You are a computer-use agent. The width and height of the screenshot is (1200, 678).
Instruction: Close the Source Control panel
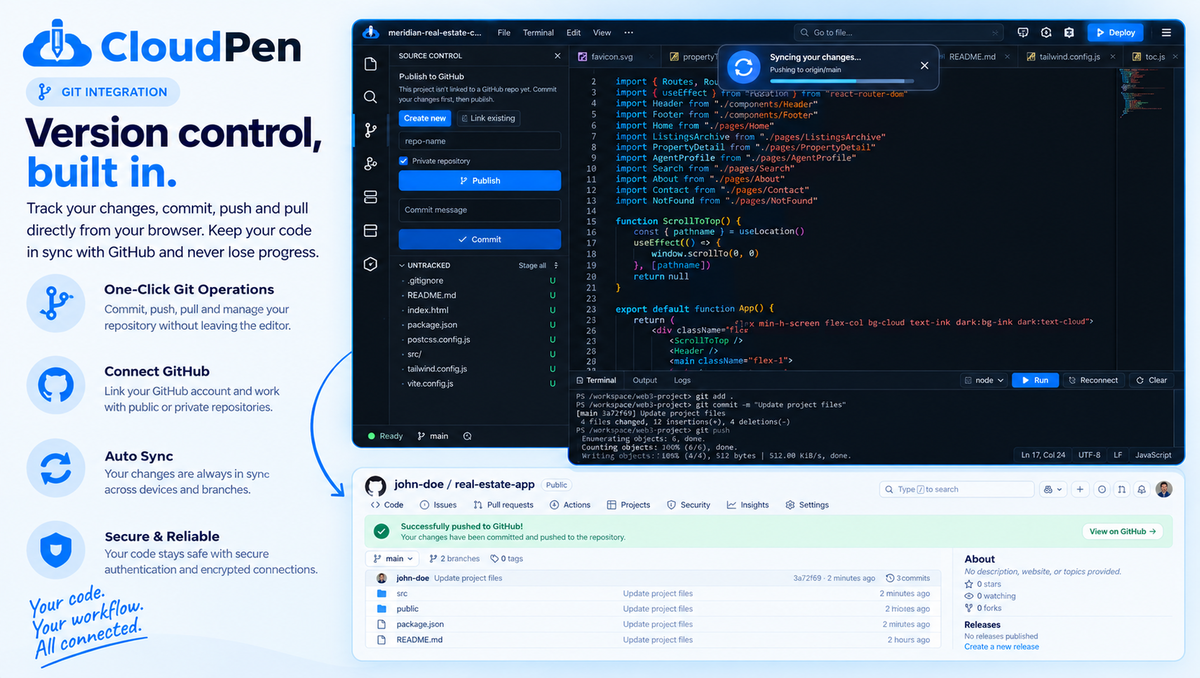tap(558, 57)
